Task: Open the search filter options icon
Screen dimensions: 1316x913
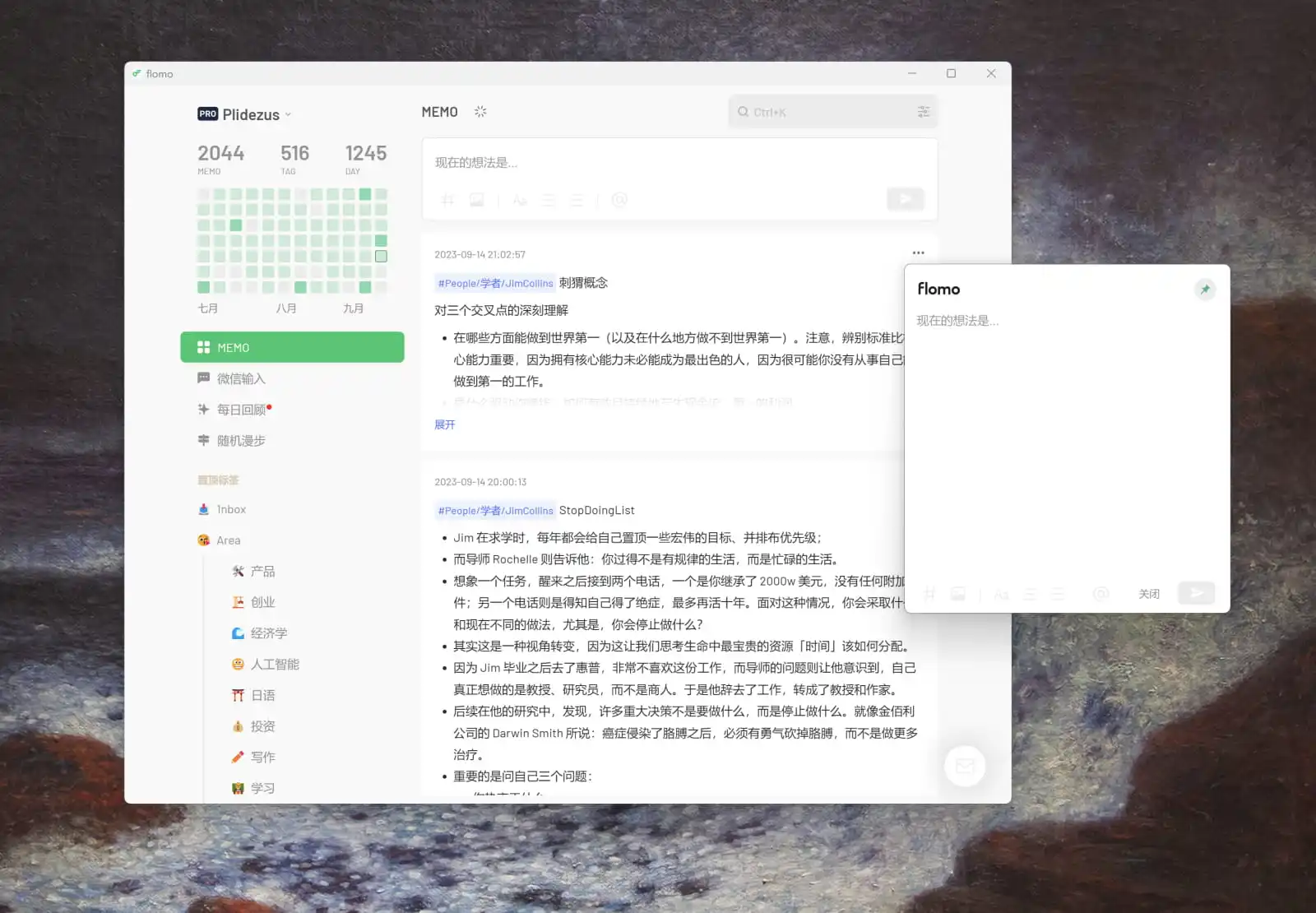Action: (924, 112)
